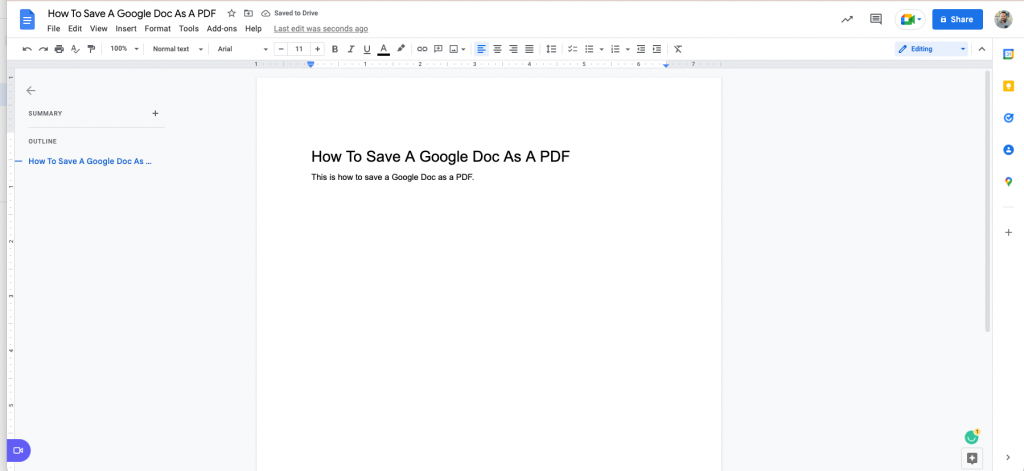Click the blue Share button
This screenshot has height=471, width=1024.
(957, 20)
